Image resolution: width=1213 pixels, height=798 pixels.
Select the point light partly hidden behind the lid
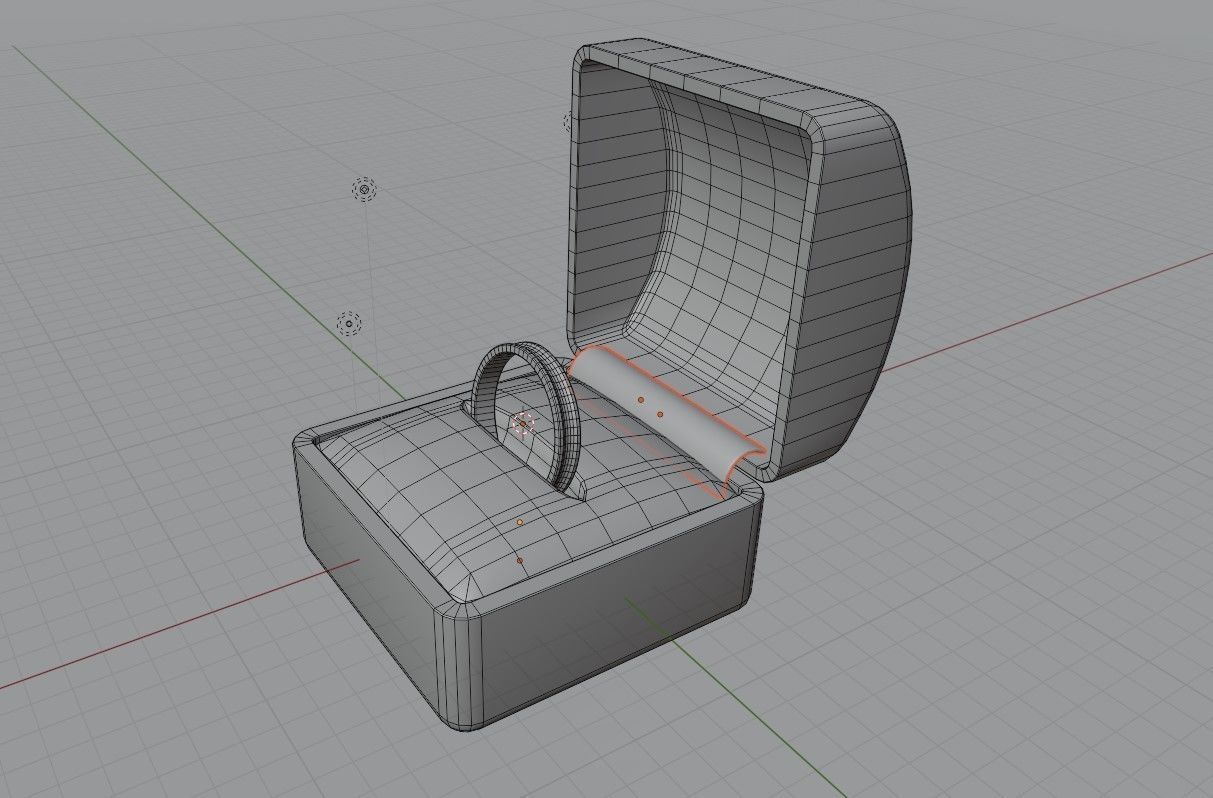click(x=568, y=122)
